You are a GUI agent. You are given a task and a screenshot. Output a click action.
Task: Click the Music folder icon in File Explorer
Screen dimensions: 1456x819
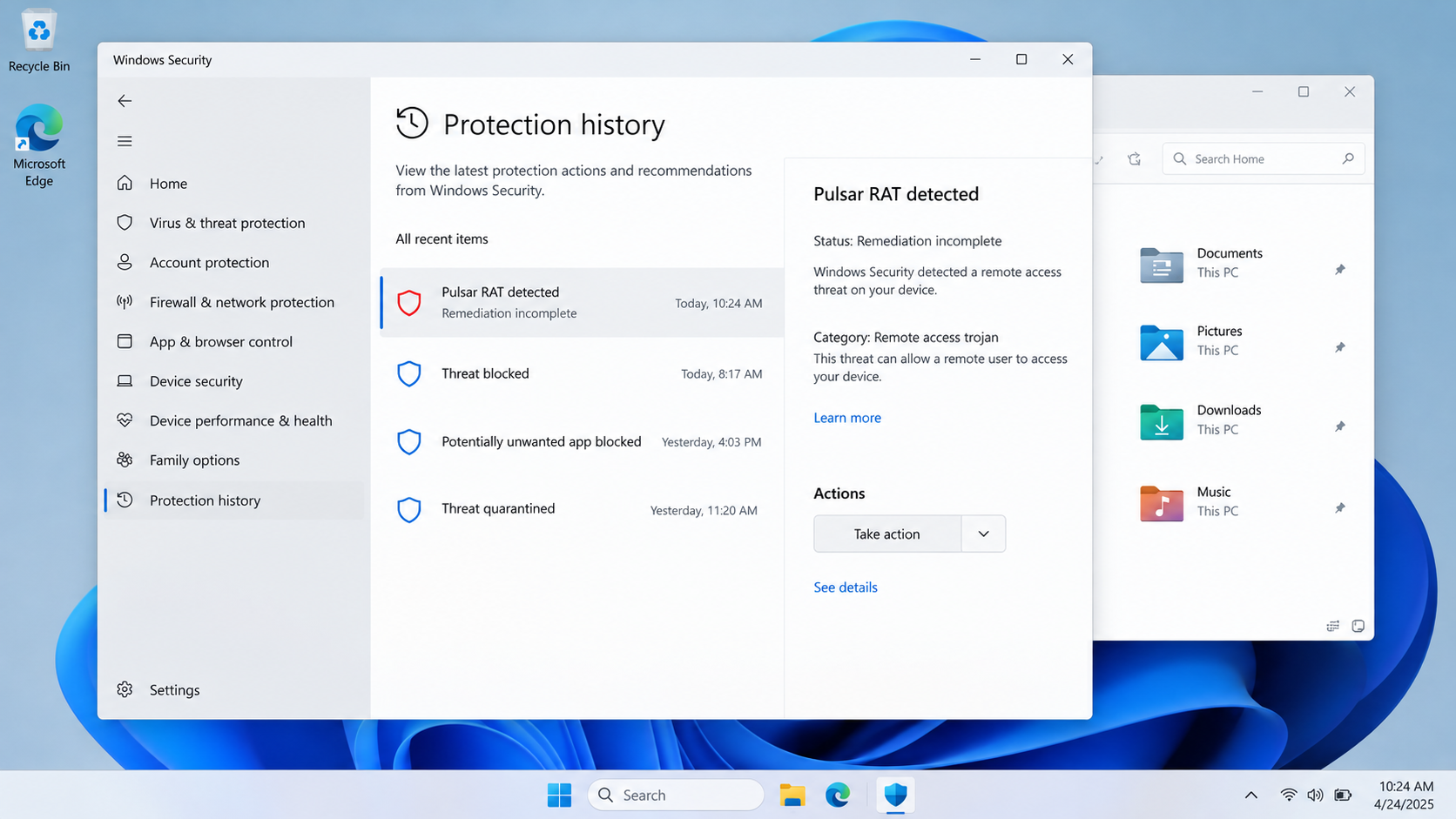(1162, 503)
